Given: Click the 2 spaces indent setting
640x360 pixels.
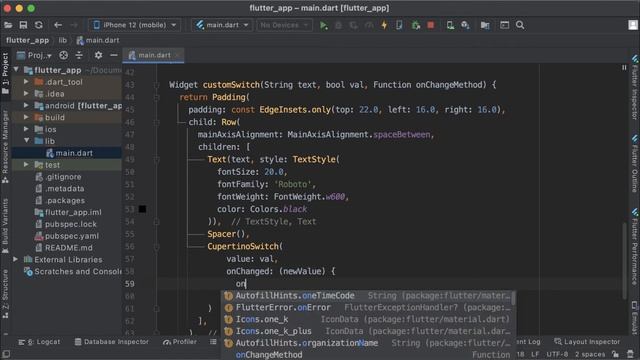Looking at the screenshot, I should (590, 354).
